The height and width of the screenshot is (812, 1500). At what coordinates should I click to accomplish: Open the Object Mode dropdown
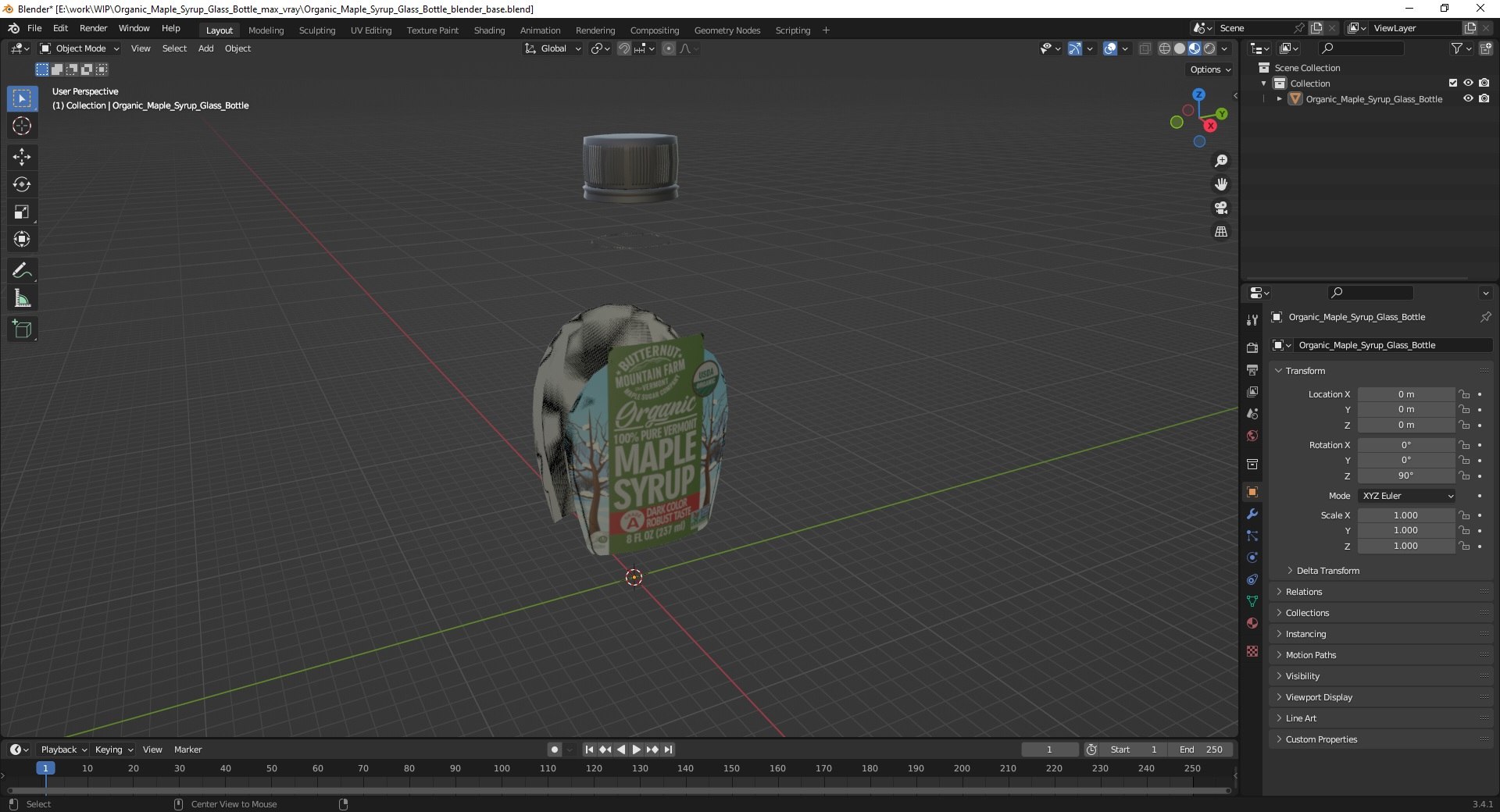pyautogui.click(x=80, y=48)
